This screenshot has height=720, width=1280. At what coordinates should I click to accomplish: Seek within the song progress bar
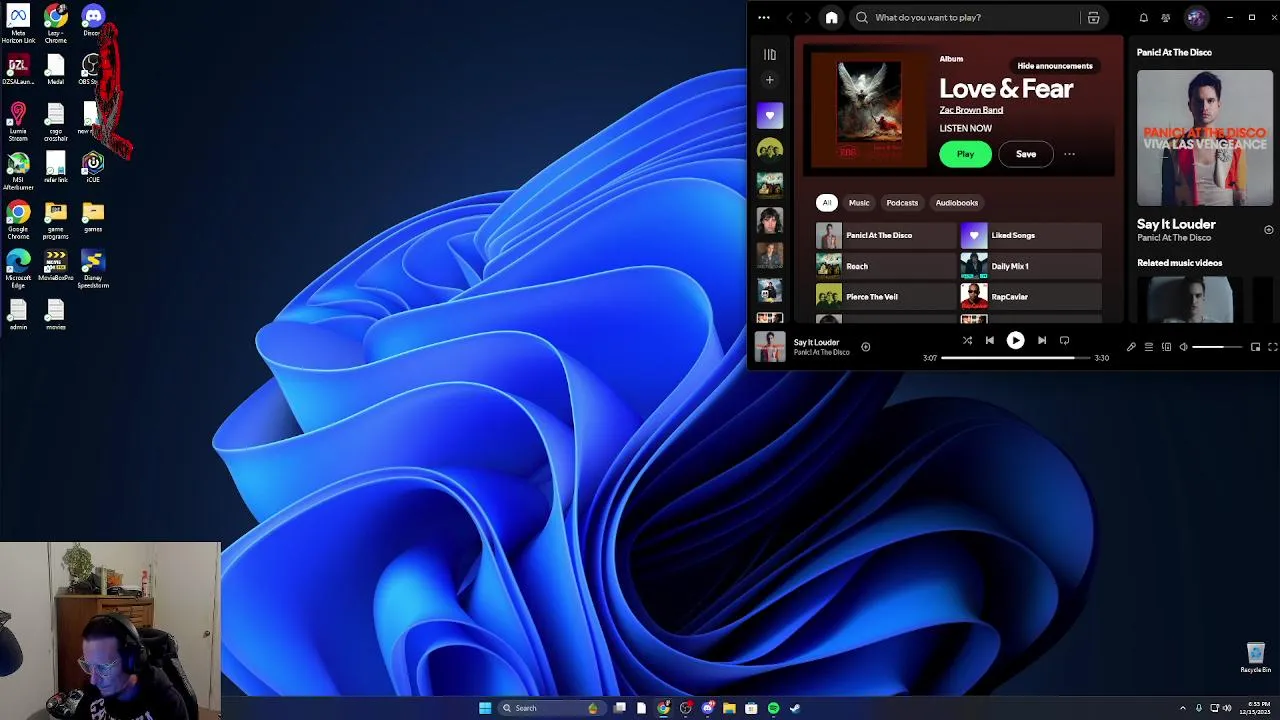point(1015,358)
